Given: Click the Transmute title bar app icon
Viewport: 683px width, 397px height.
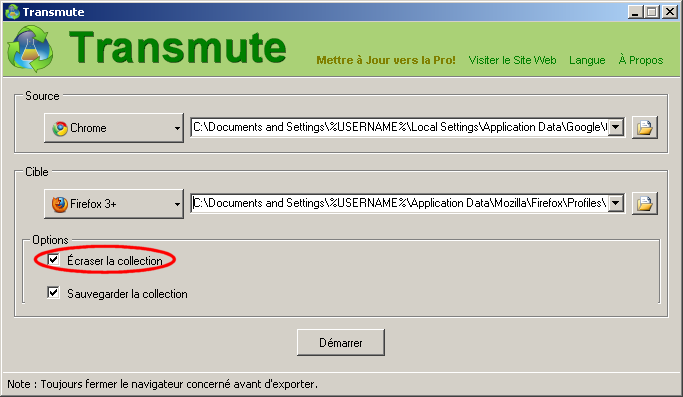Looking at the screenshot, I should pos(12,12).
